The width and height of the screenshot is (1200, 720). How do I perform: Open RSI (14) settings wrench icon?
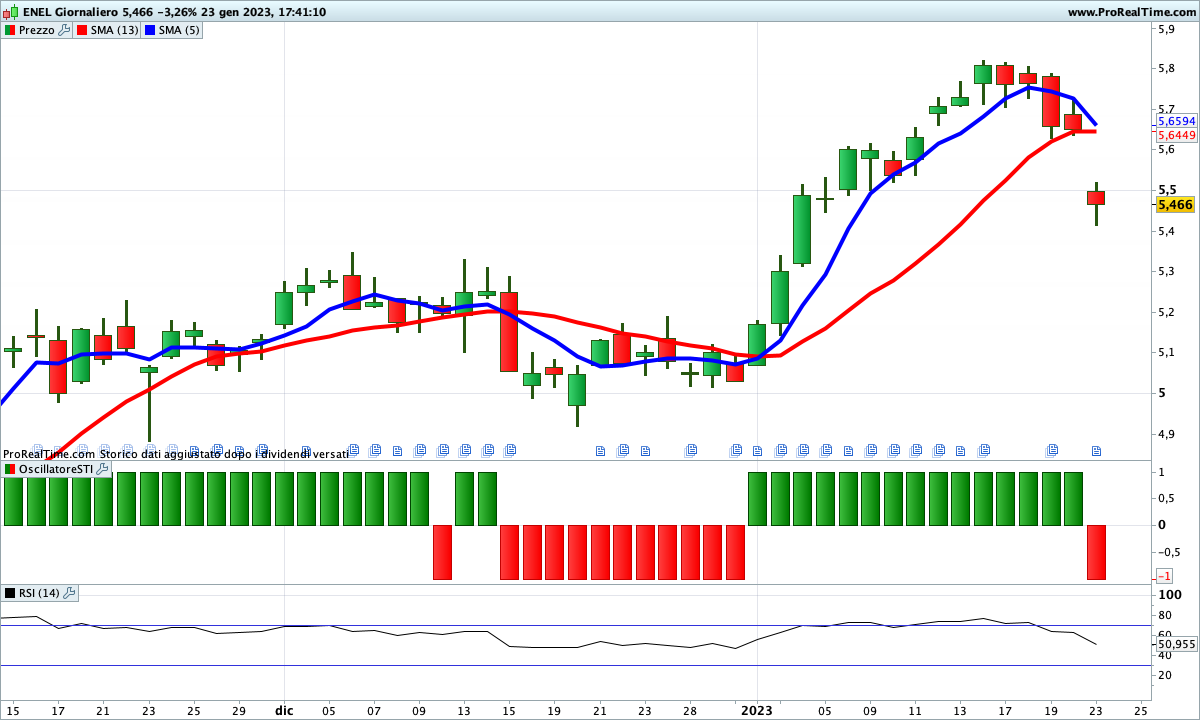[69, 593]
